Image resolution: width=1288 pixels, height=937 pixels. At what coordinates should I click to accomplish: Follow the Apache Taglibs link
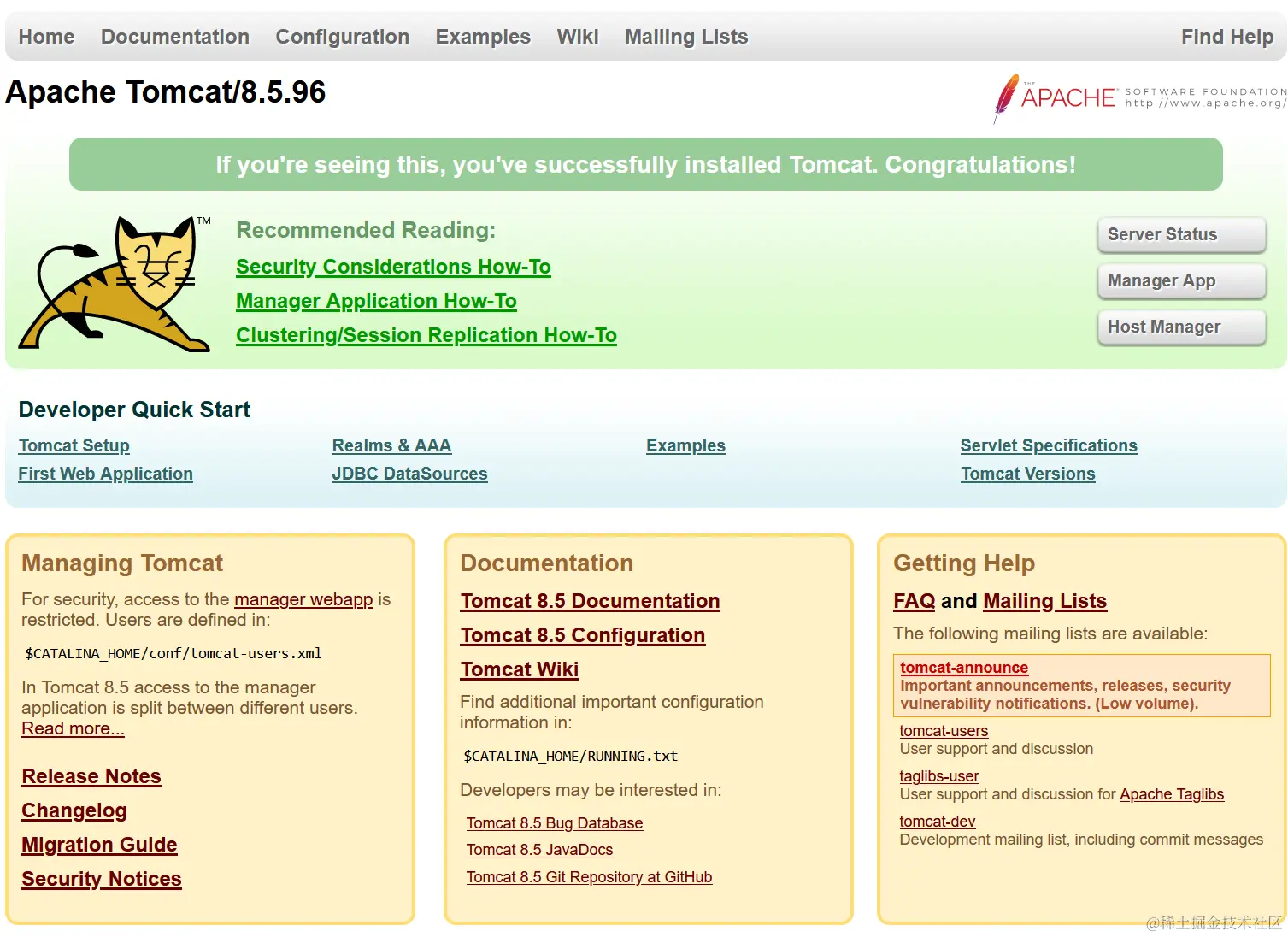point(1172,794)
